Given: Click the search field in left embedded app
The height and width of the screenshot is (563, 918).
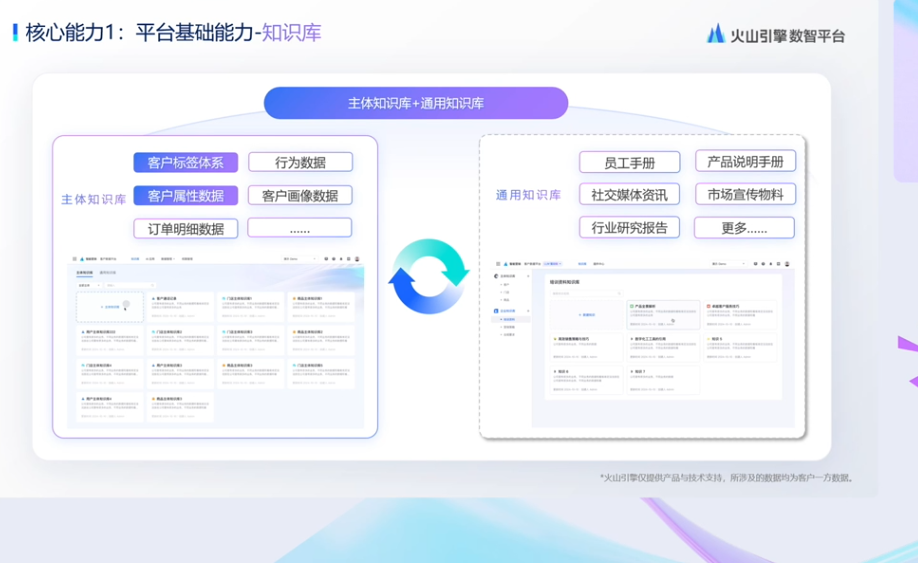Looking at the screenshot, I should 130,286.
